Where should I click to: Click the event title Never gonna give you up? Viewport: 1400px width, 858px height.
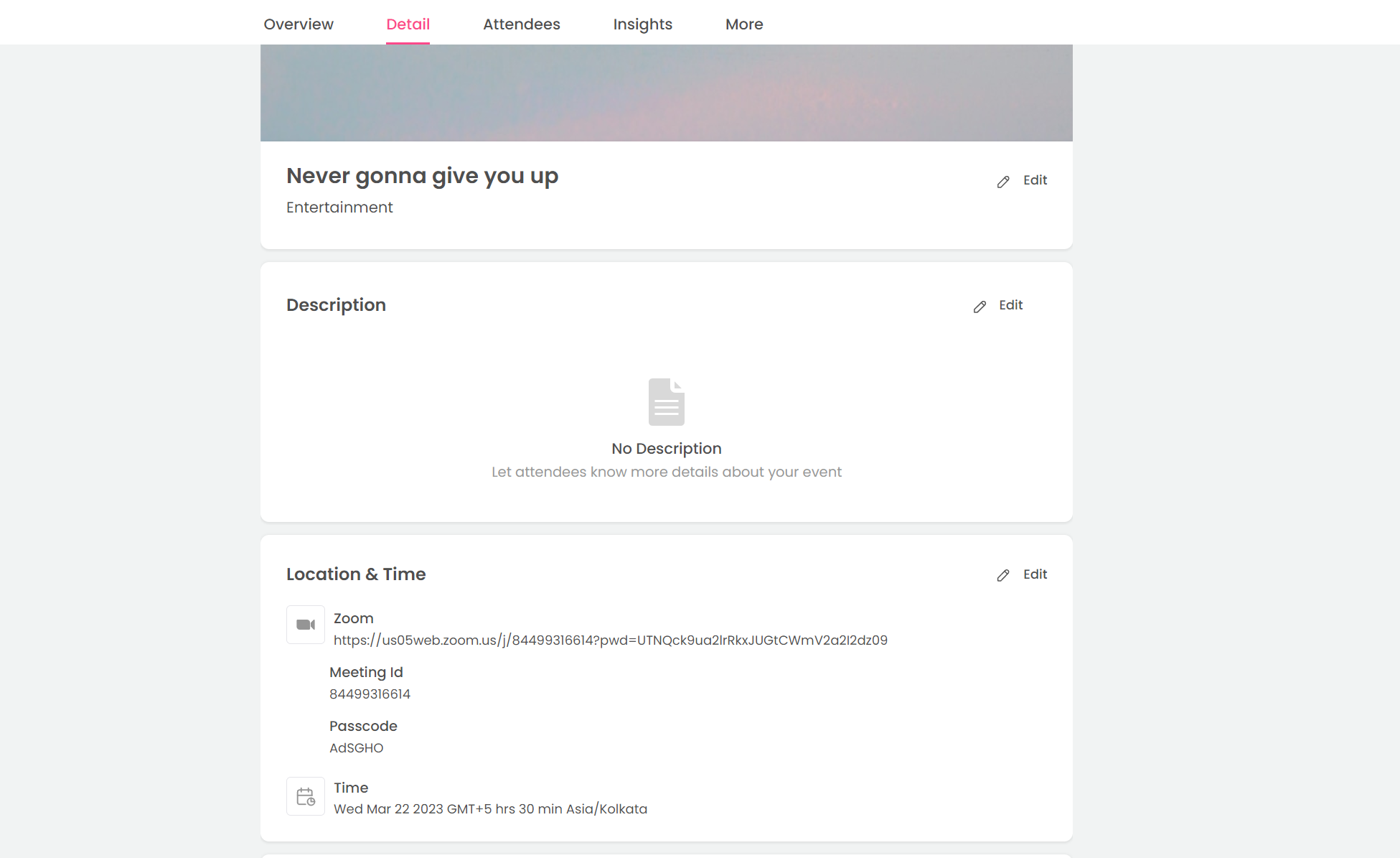(422, 175)
